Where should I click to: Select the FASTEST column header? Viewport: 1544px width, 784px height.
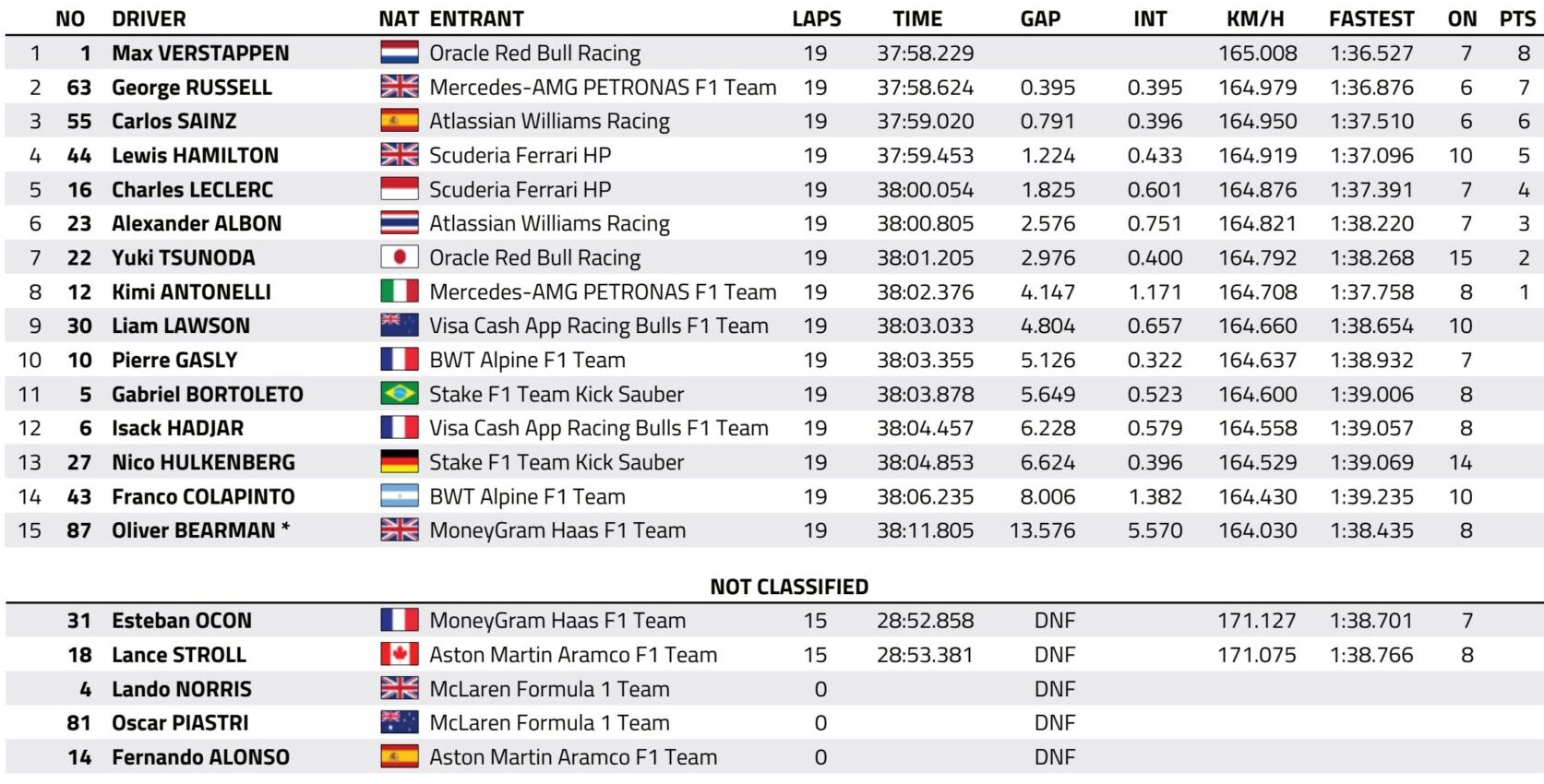(x=1371, y=18)
